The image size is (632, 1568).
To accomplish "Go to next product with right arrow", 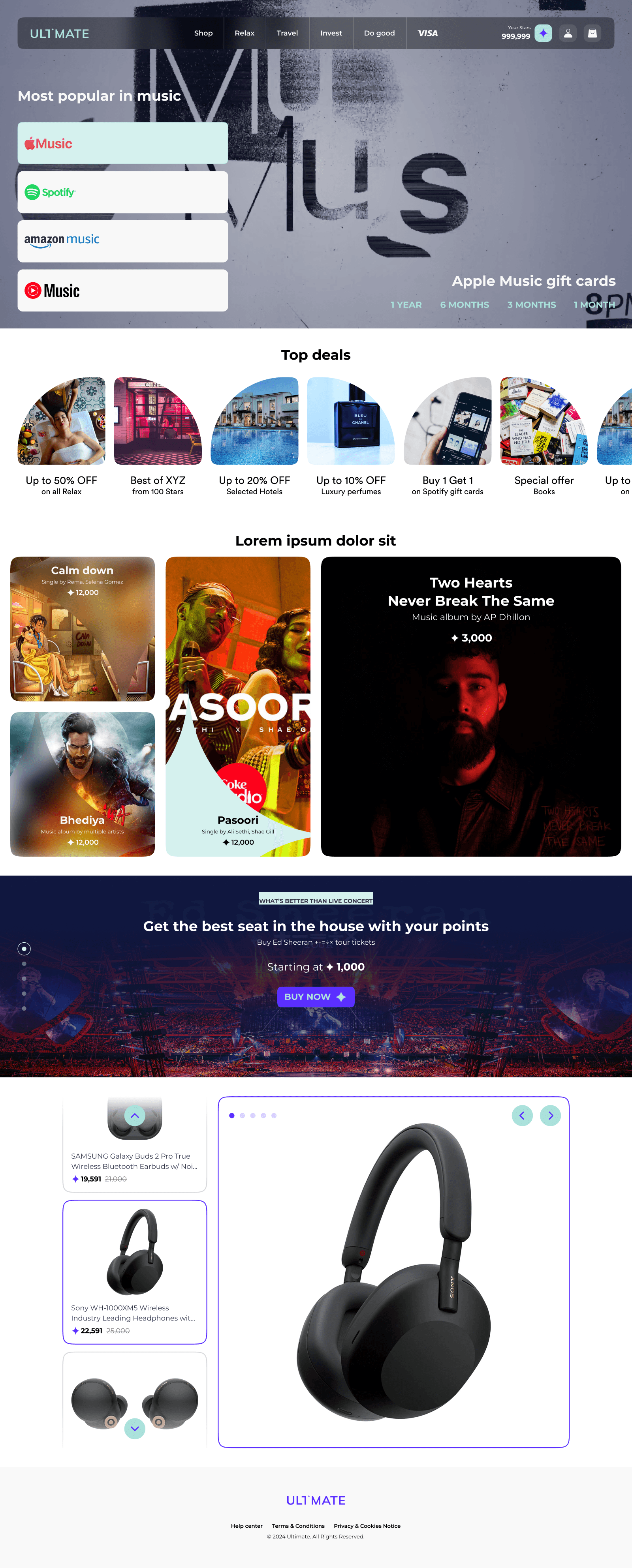I will pos(550,1115).
